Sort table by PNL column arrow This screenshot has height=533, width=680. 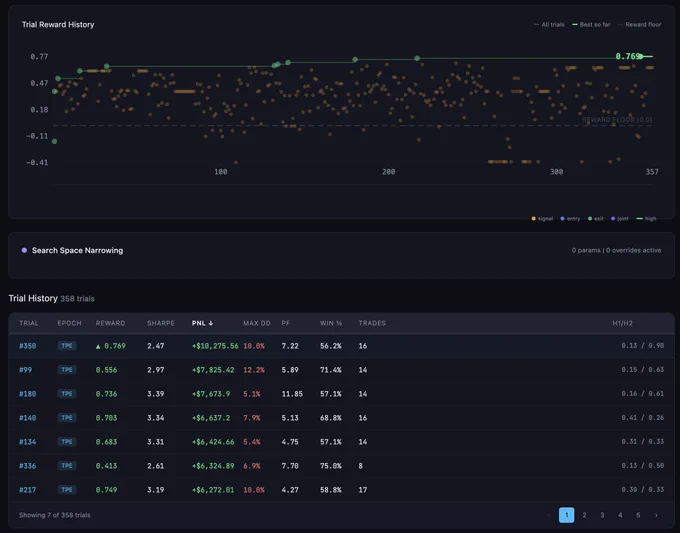(x=211, y=323)
